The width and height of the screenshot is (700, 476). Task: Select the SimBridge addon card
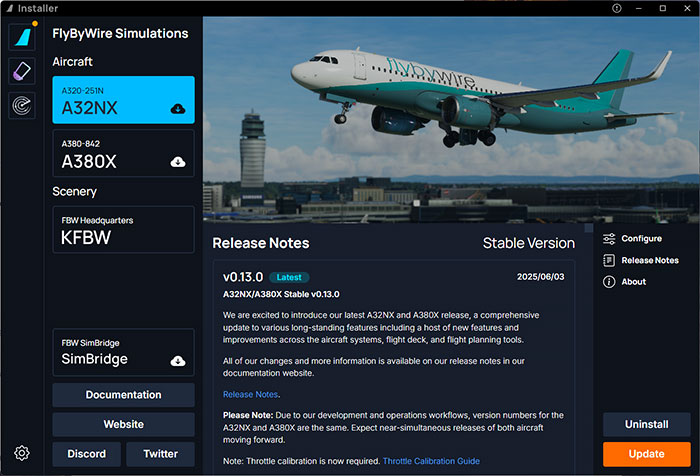[x=124, y=352]
